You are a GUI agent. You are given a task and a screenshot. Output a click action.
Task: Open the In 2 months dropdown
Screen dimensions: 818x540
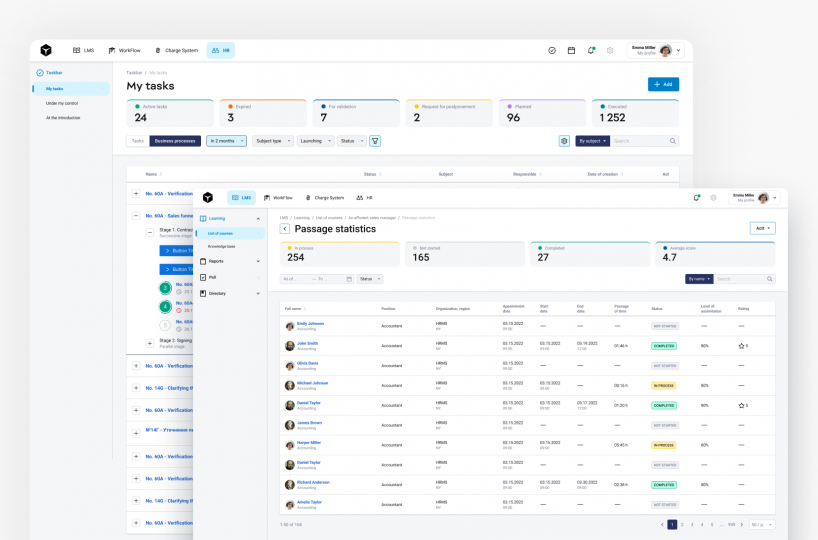click(226, 141)
